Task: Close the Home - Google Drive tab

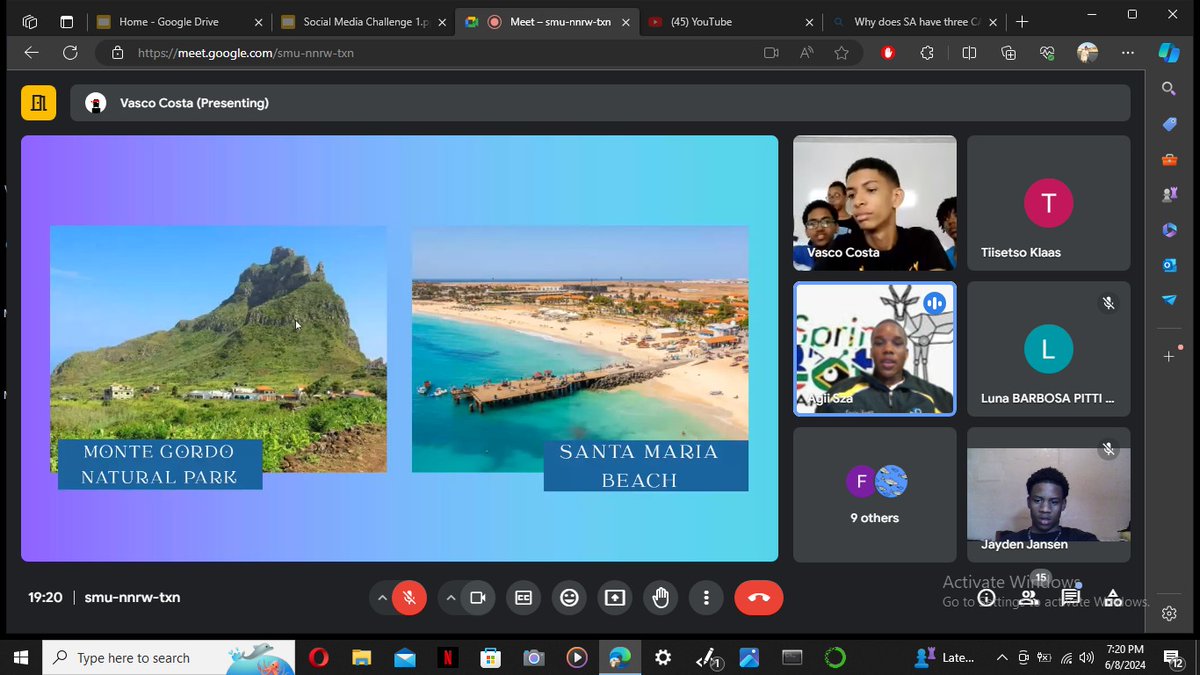Action: pyautogui.click(x=258, y=22)
